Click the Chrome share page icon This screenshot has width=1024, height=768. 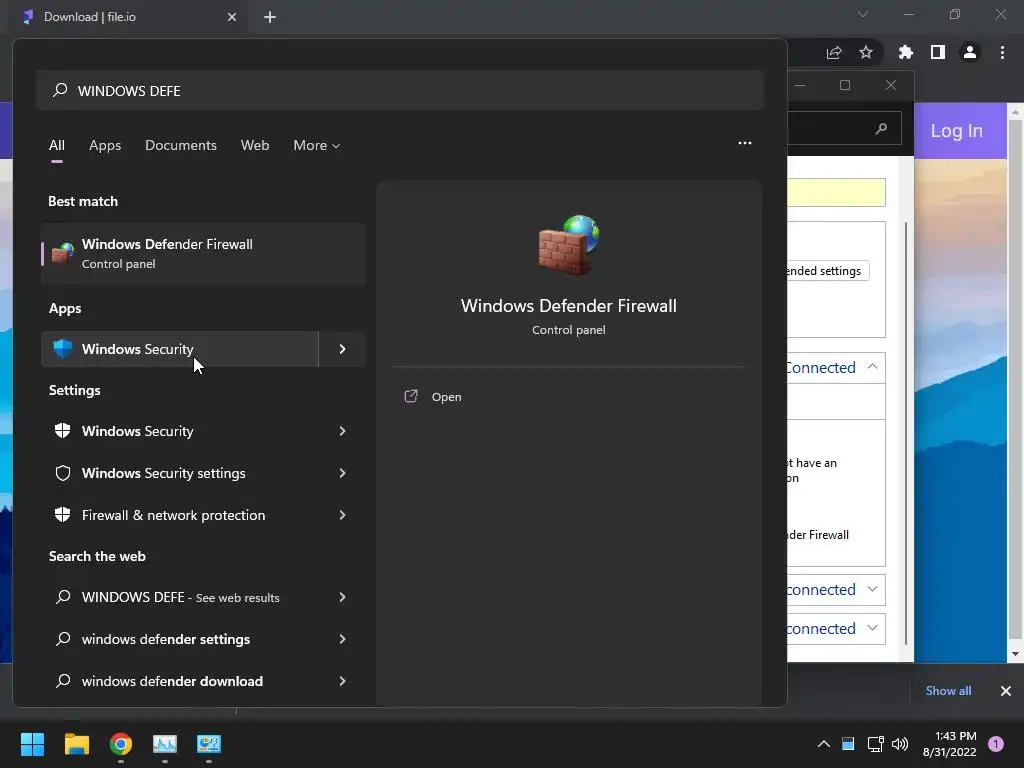point(834,53)
